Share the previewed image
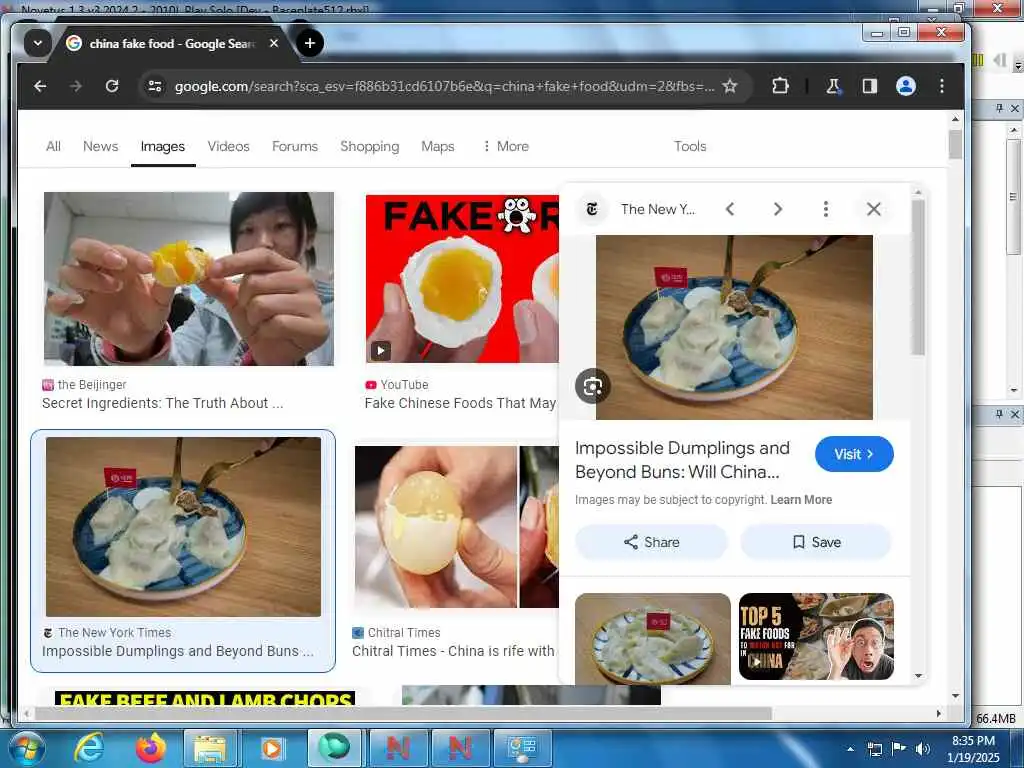This screenshot has width=1024, height=768. (652, 542)
